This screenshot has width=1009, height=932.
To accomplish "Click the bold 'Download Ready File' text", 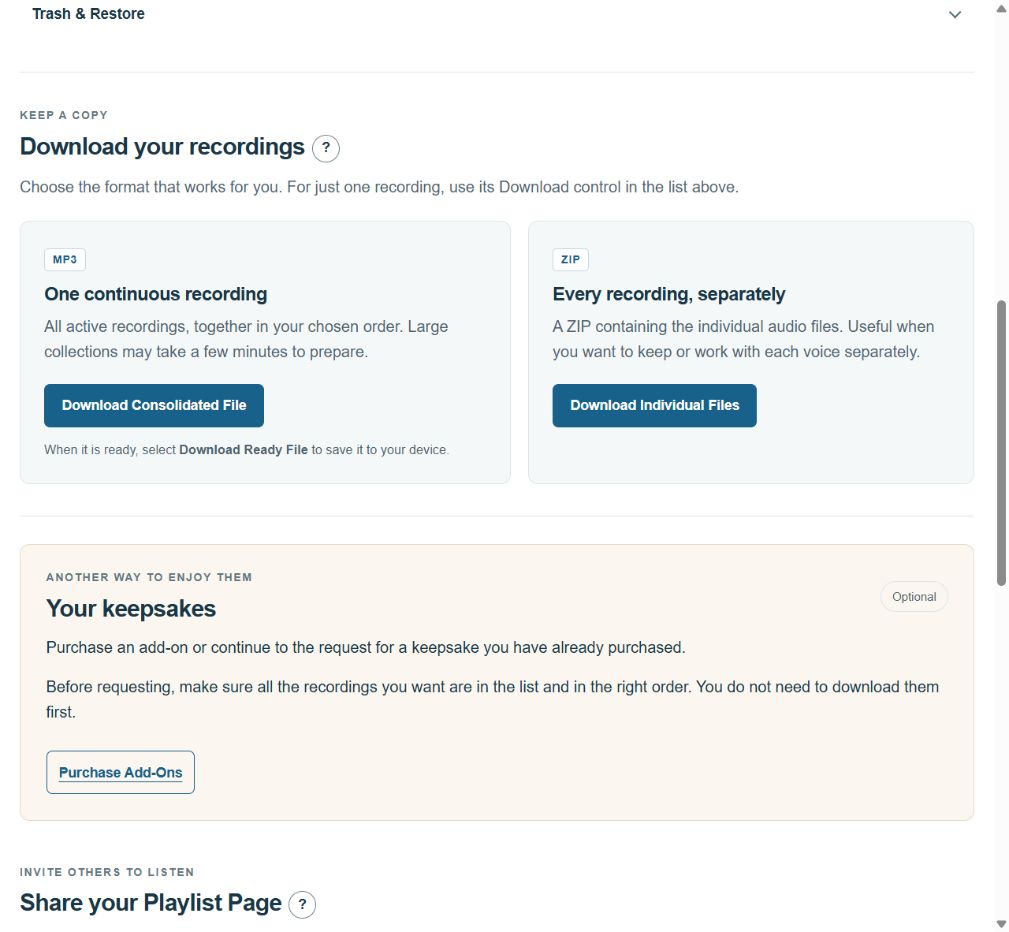I will (x=243, y=450).
